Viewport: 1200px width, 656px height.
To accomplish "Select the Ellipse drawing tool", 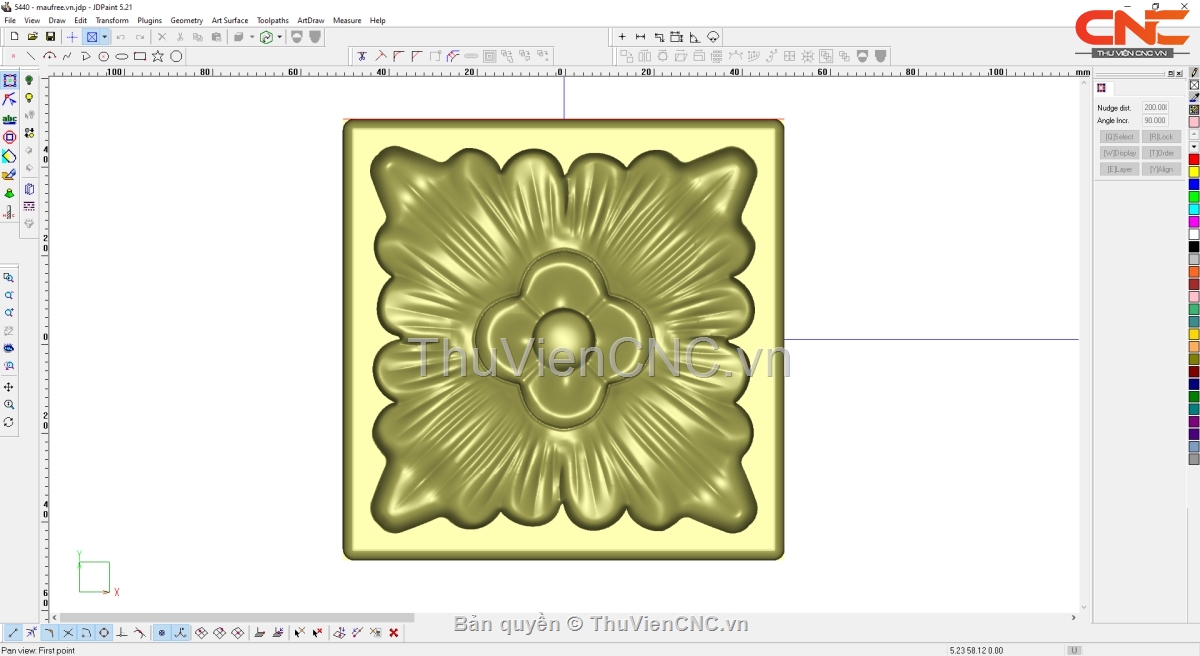I will pyautogui.click(x=122, y=56).
